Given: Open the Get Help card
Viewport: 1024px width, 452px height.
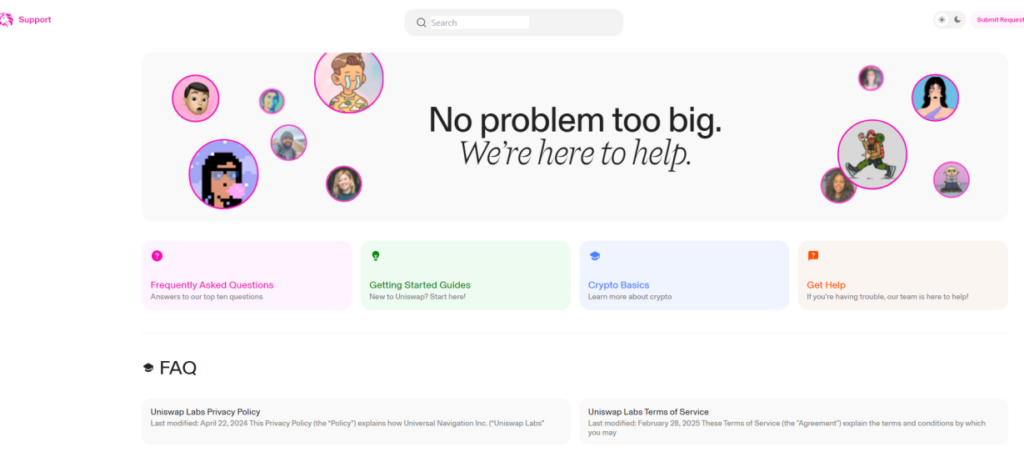Looking at the screenshot, I should (903, 275).
